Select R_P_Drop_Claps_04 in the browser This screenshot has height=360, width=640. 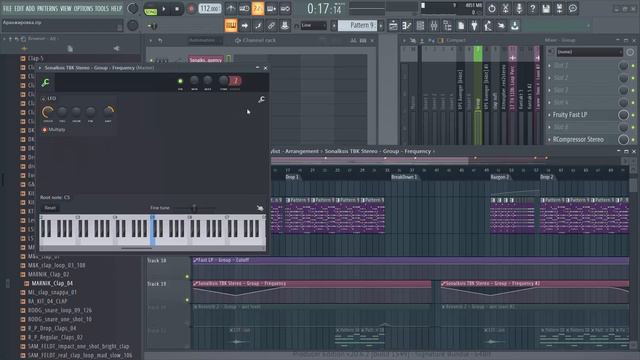[52, 328]
